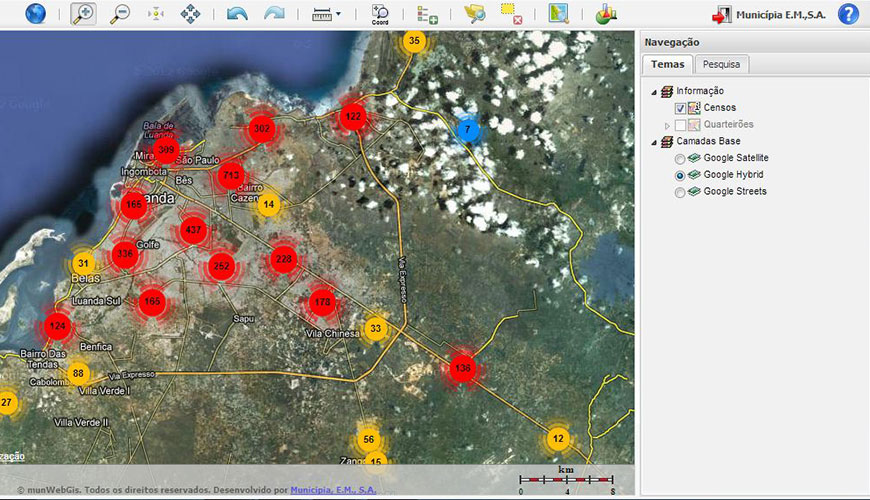
Task: Click the yellow cluster marker 35
Action: [414, 41]
